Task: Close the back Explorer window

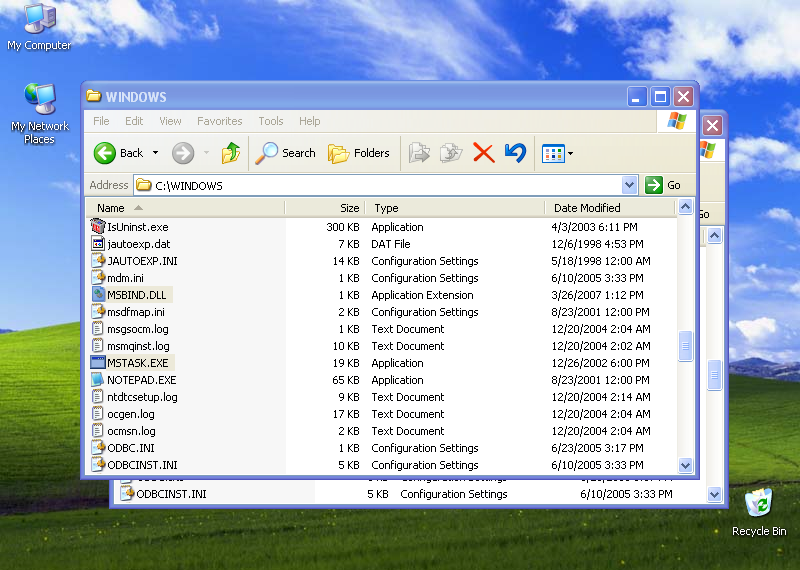Action: (712, 125)
